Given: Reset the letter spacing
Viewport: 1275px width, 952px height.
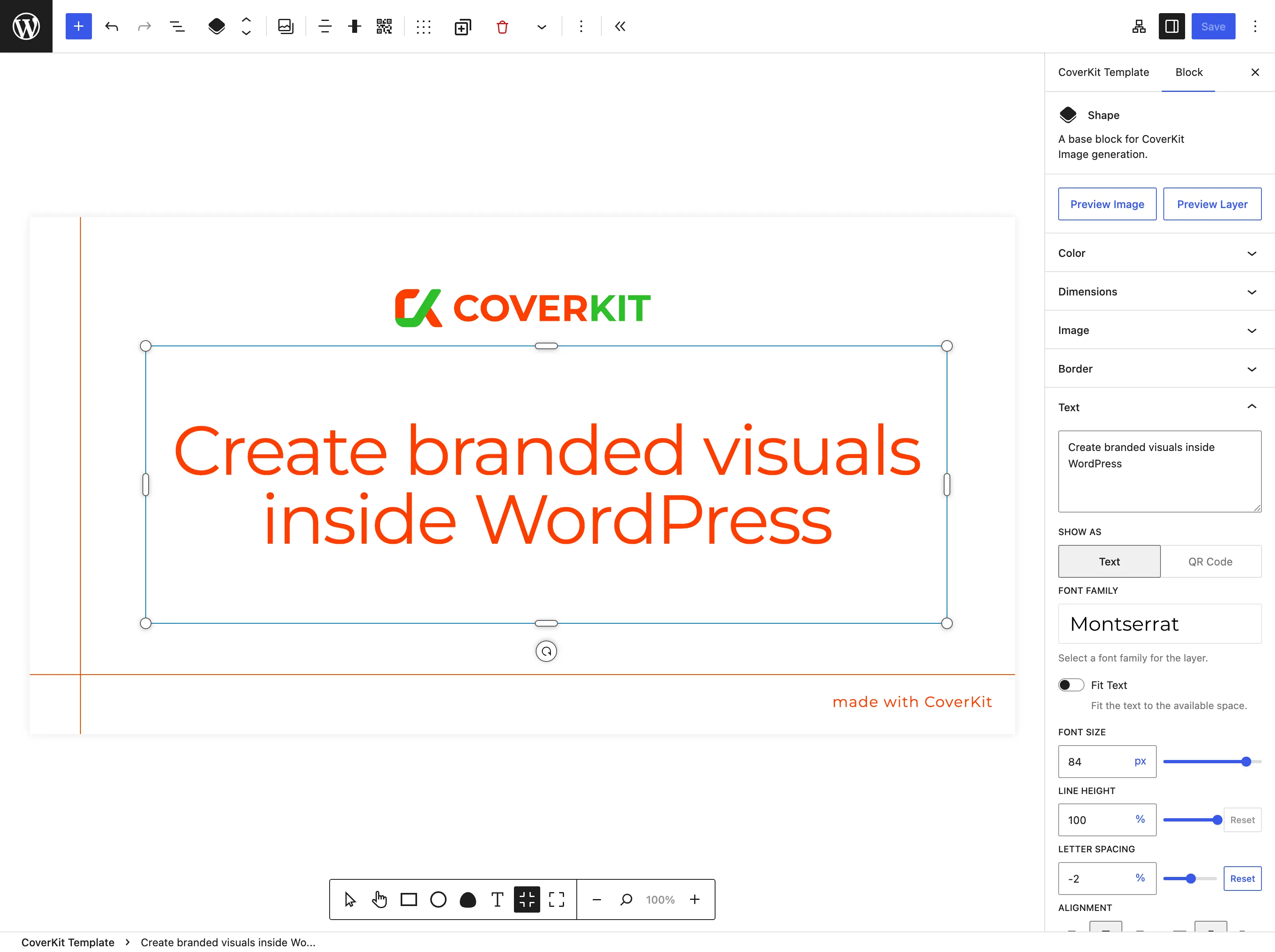Looking at the screenshot, I should pyautogui.click(x=1242, y=879).
